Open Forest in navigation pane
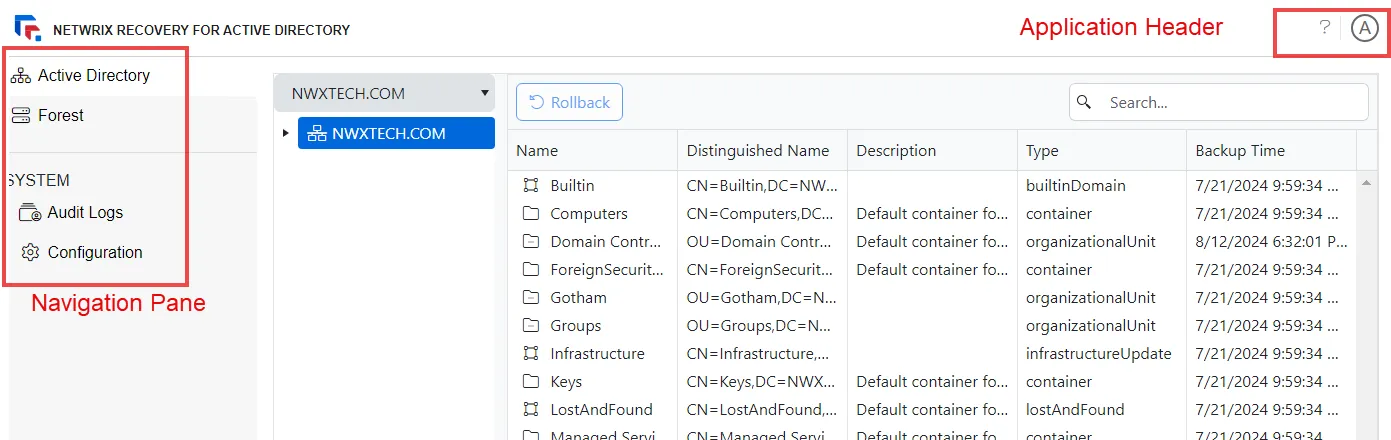The image size is (1391, 440). 61,116
